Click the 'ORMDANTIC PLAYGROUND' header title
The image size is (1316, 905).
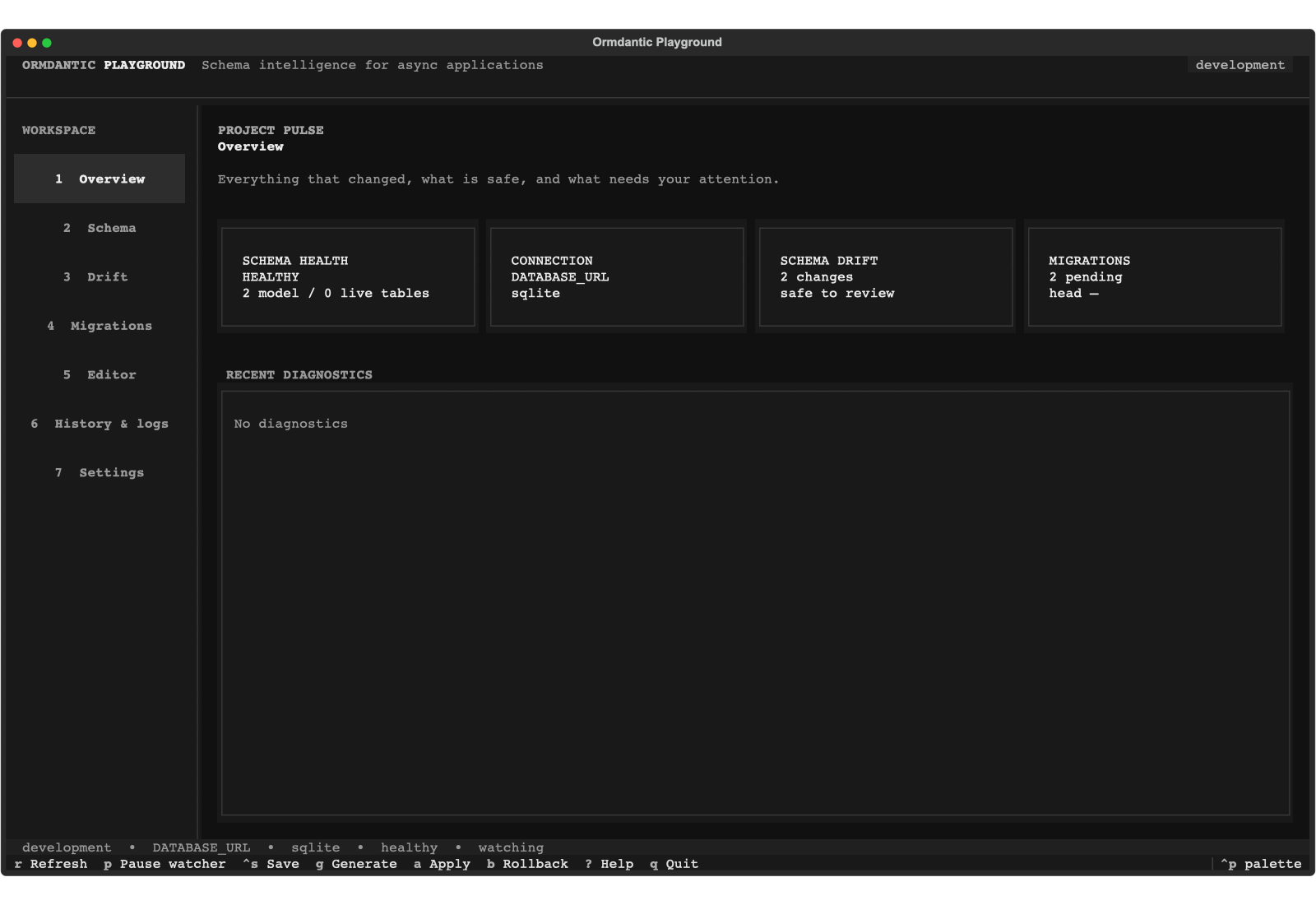click(x=104, y=65)
